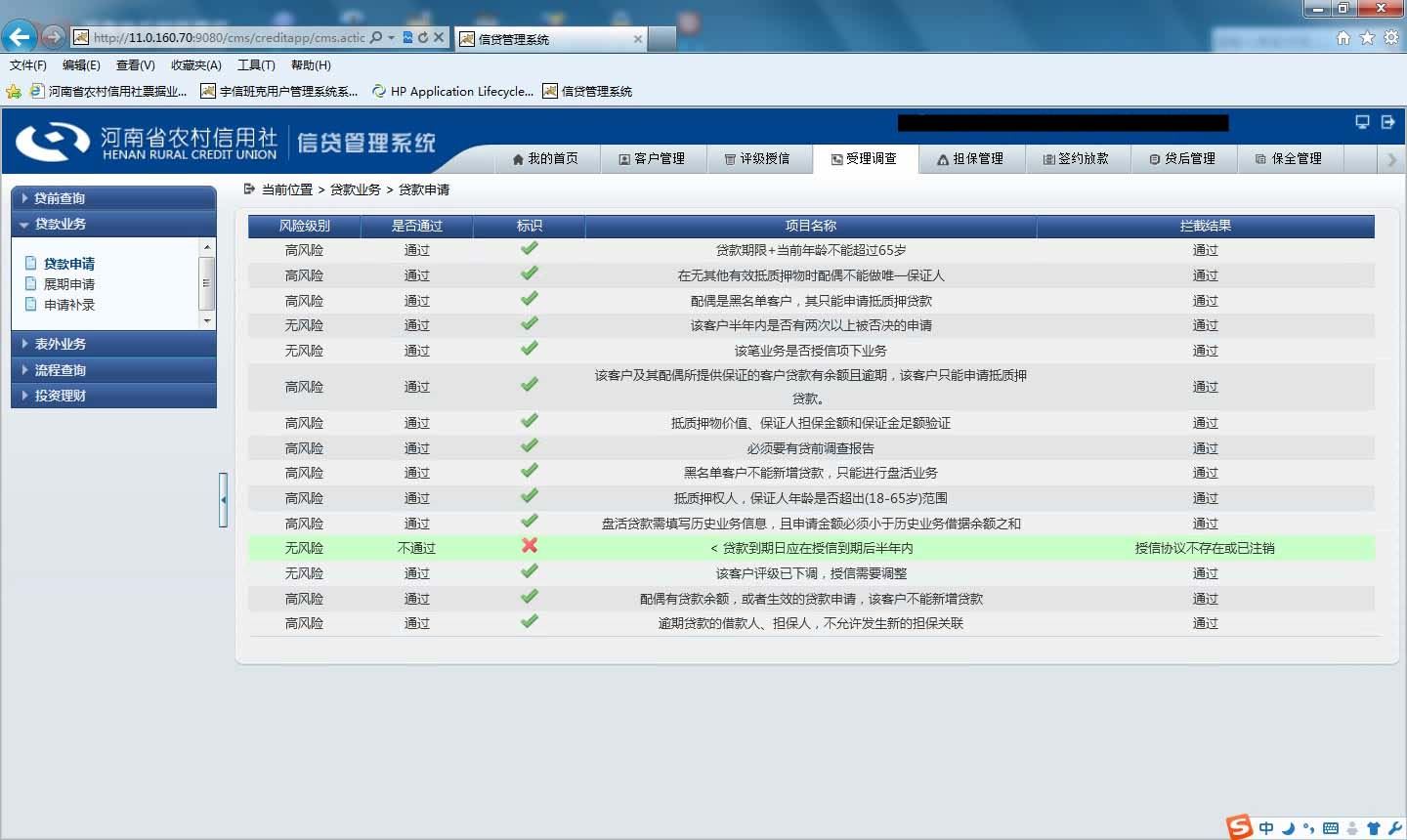The width and height of the screenshot is (1407, 840).
Task: Click the search magnifier icon in address bar
Action: pyautogui.click(x=376, y=37)
